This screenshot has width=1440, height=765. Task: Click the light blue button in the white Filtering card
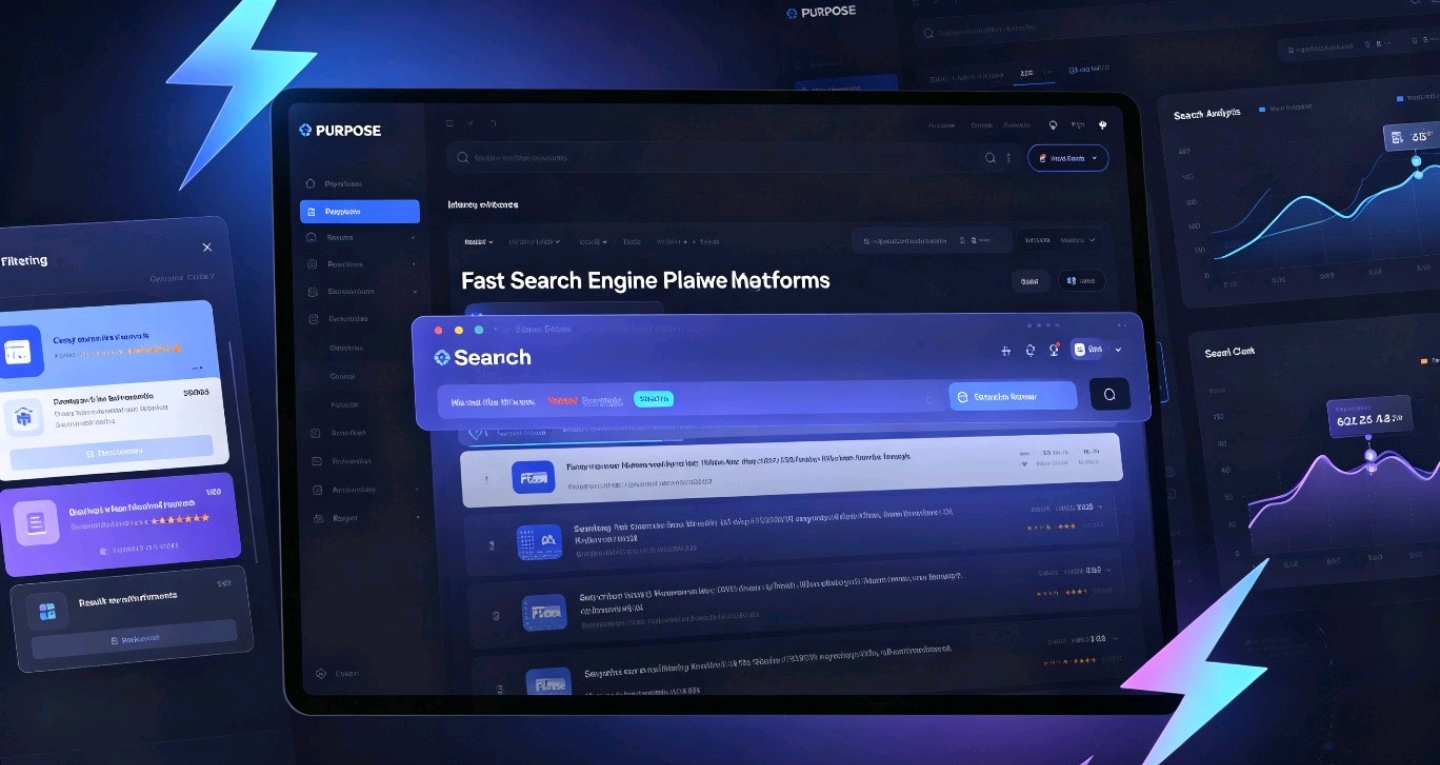coord(110,451)
